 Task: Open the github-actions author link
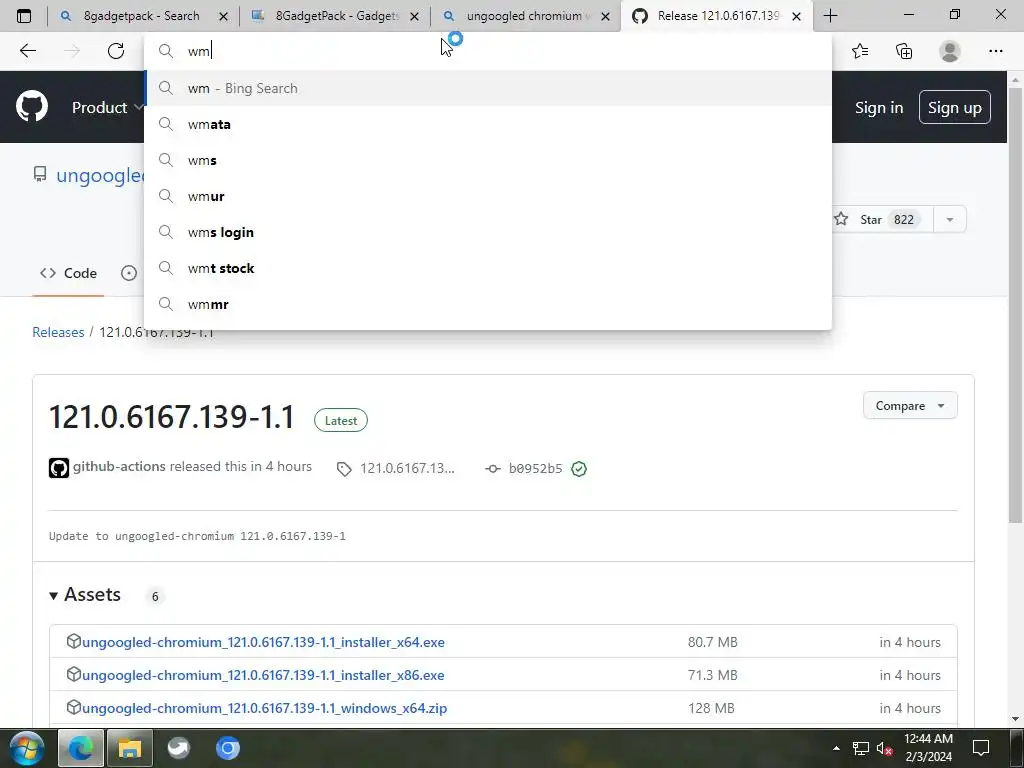(119, 466)
